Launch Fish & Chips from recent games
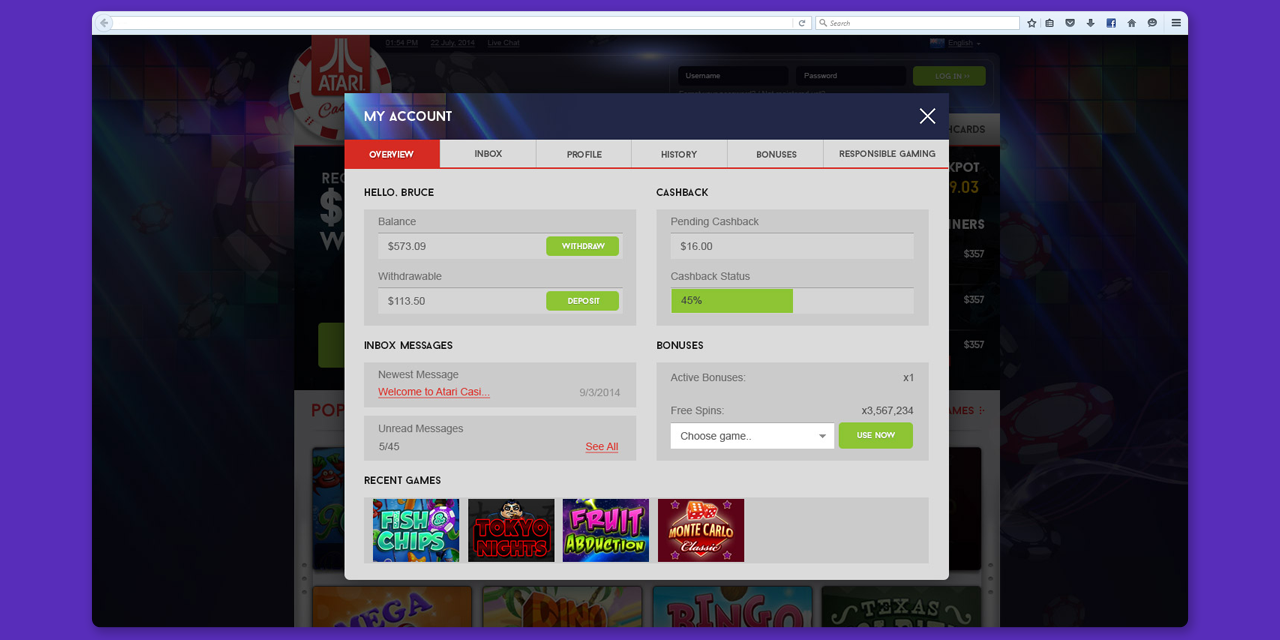 [x=416, y=530]
